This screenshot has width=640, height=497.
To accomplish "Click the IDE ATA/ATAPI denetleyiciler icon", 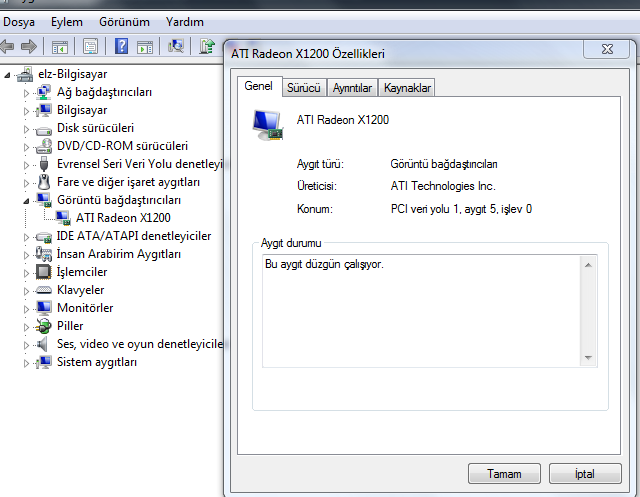I will pos(44,237).
